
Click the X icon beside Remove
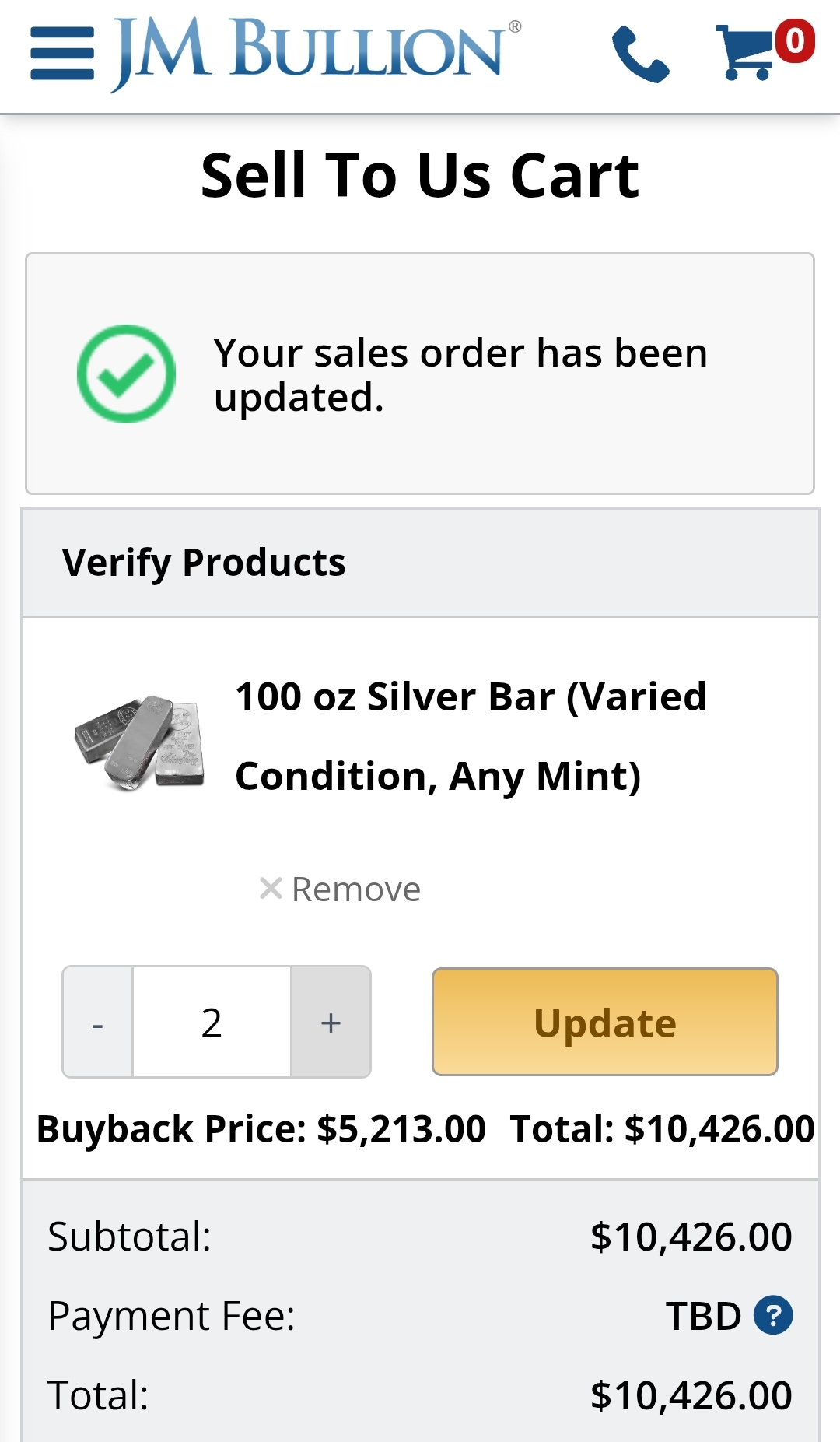point(271,888)
